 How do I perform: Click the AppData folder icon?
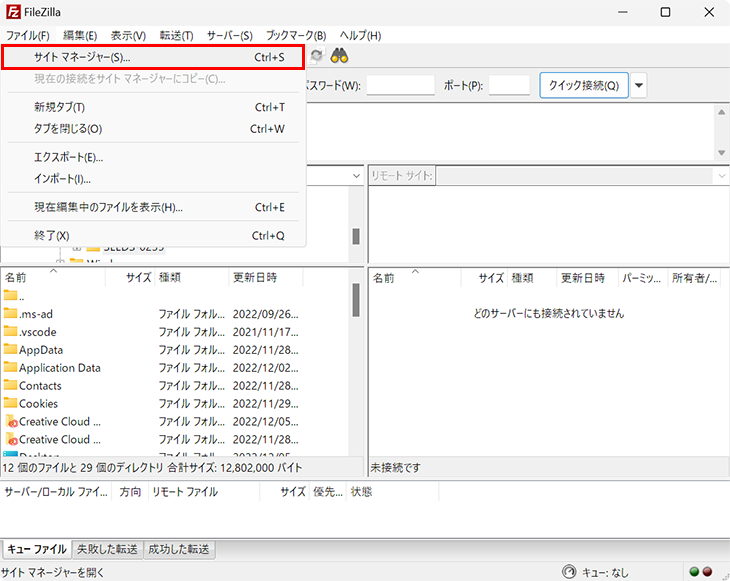coord(10,349)
